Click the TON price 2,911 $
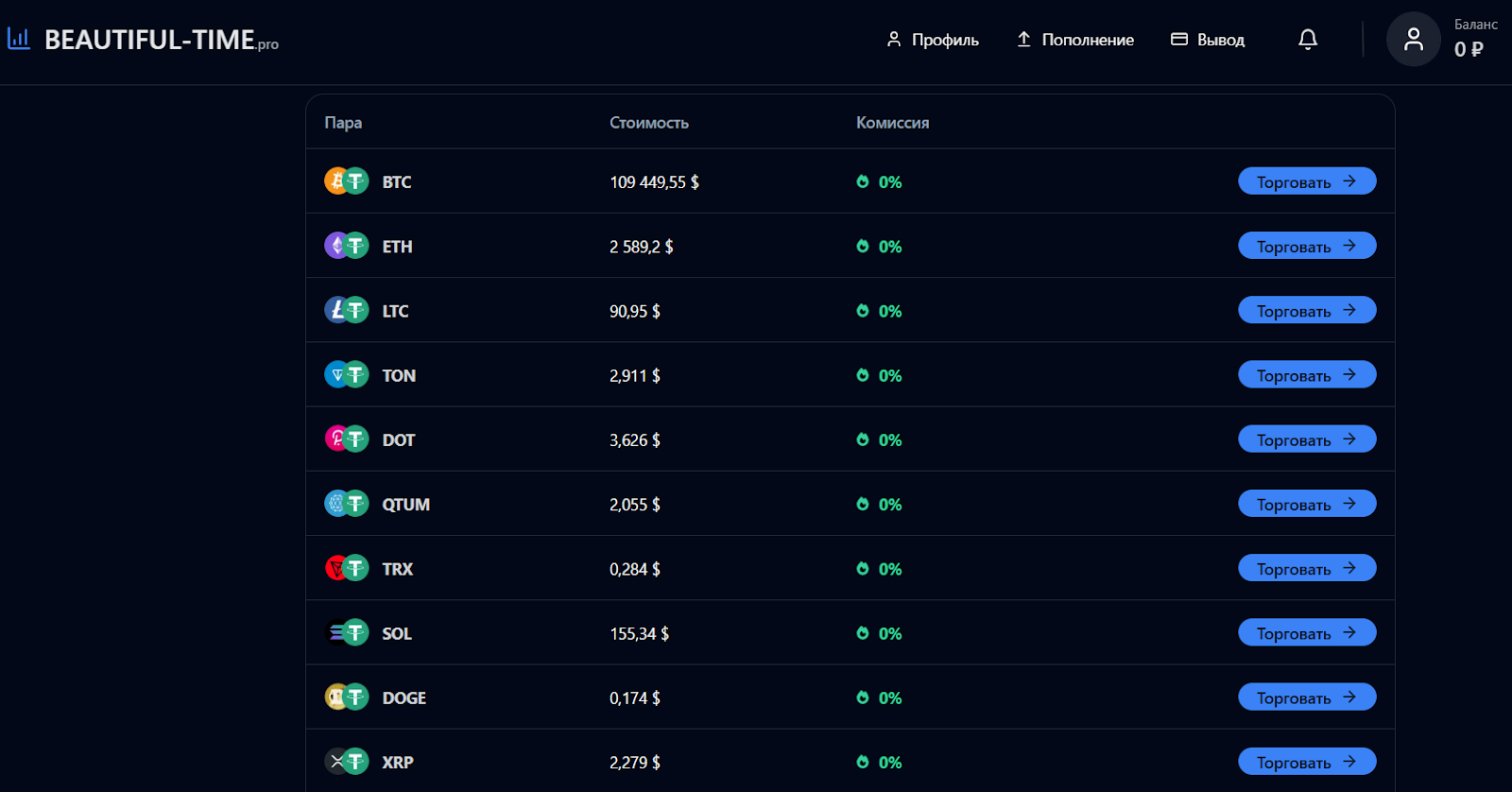The height and width of the screenshot is (792, 1512). [x=635, y=376]
